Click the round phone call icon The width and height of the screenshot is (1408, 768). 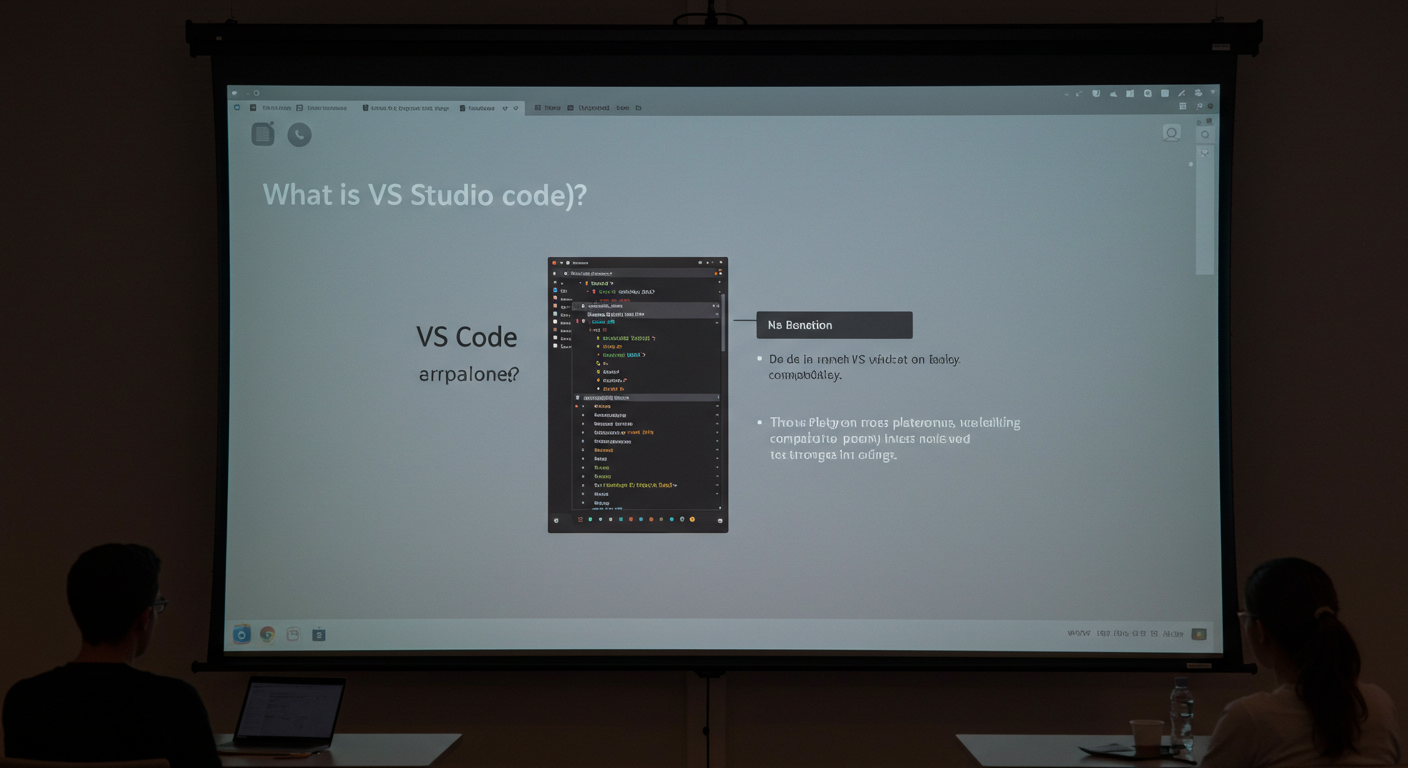point(299,135)
